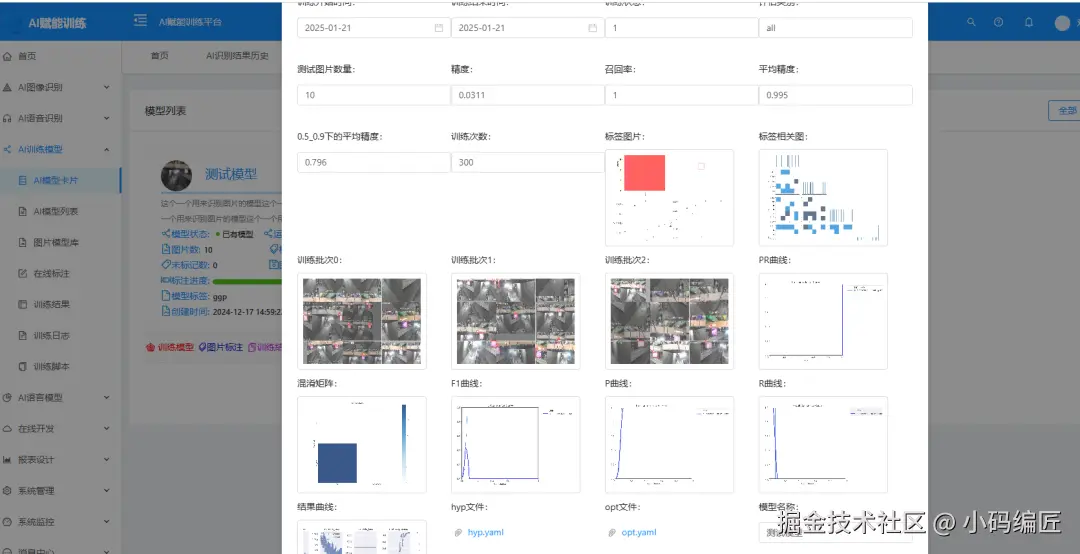Select AI模型列表 in sidebar
The height and width of the screenshot is (554, 1080).
pos(56,212)
